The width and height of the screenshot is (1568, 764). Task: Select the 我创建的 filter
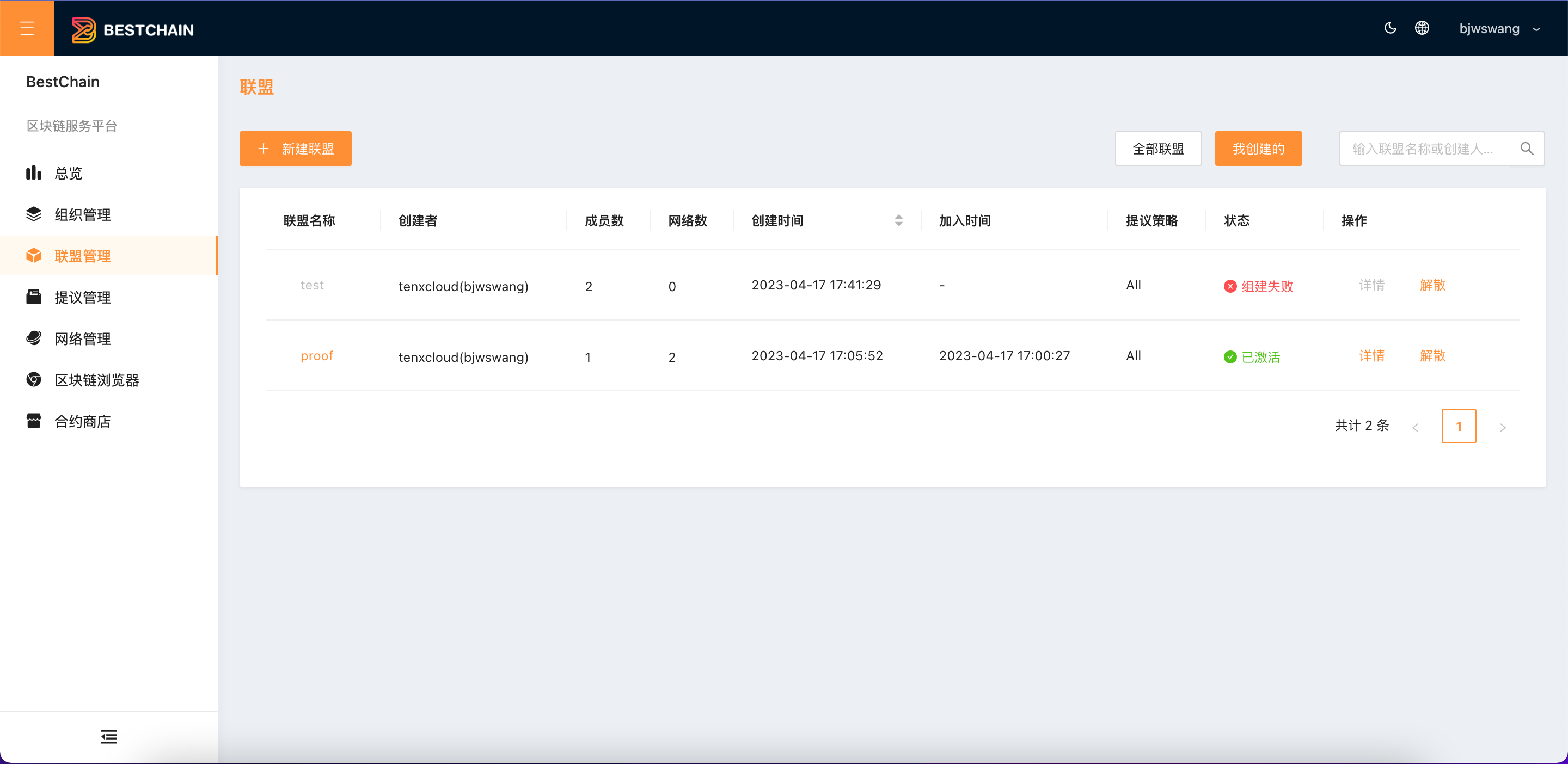(x=1258, y=149)
